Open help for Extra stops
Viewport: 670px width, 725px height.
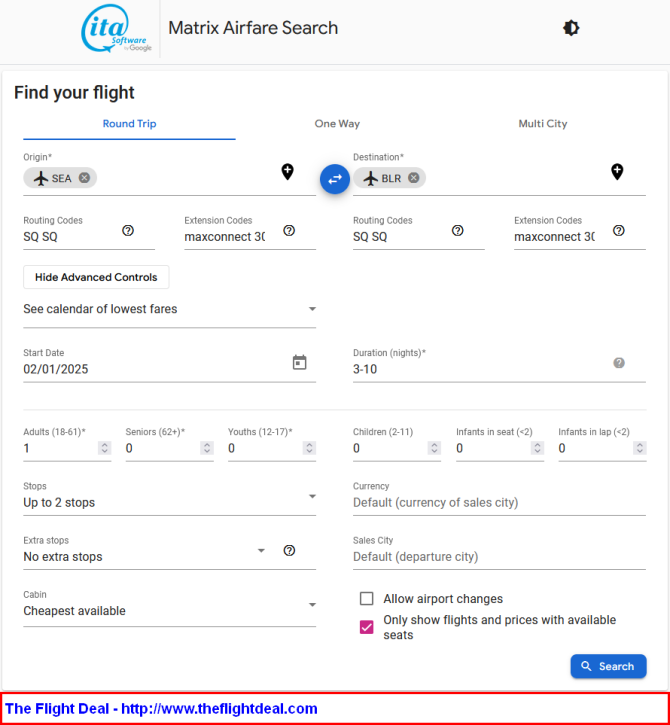point(289,550)
